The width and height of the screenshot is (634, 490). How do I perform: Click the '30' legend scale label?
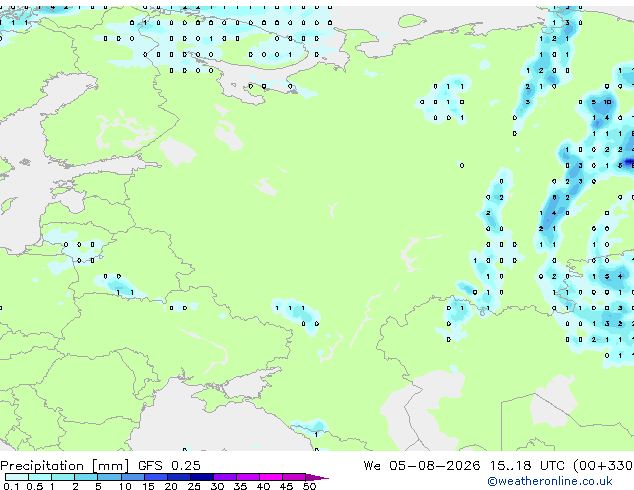click(217, 486)
